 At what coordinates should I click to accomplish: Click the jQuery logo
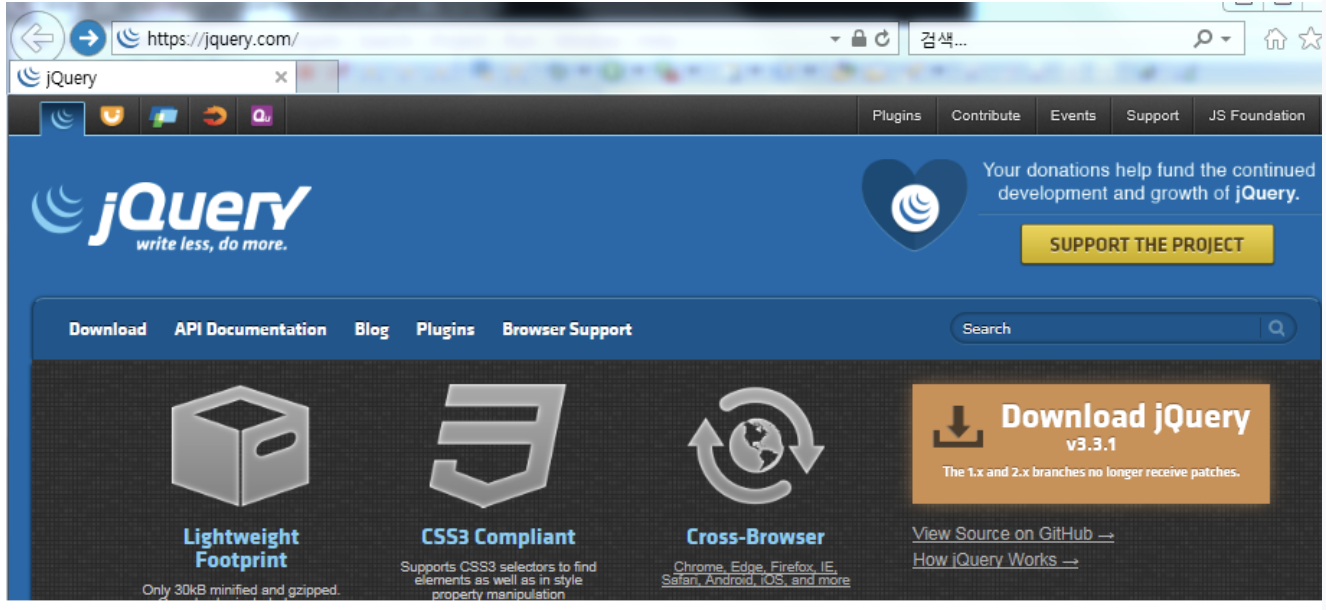171,216
